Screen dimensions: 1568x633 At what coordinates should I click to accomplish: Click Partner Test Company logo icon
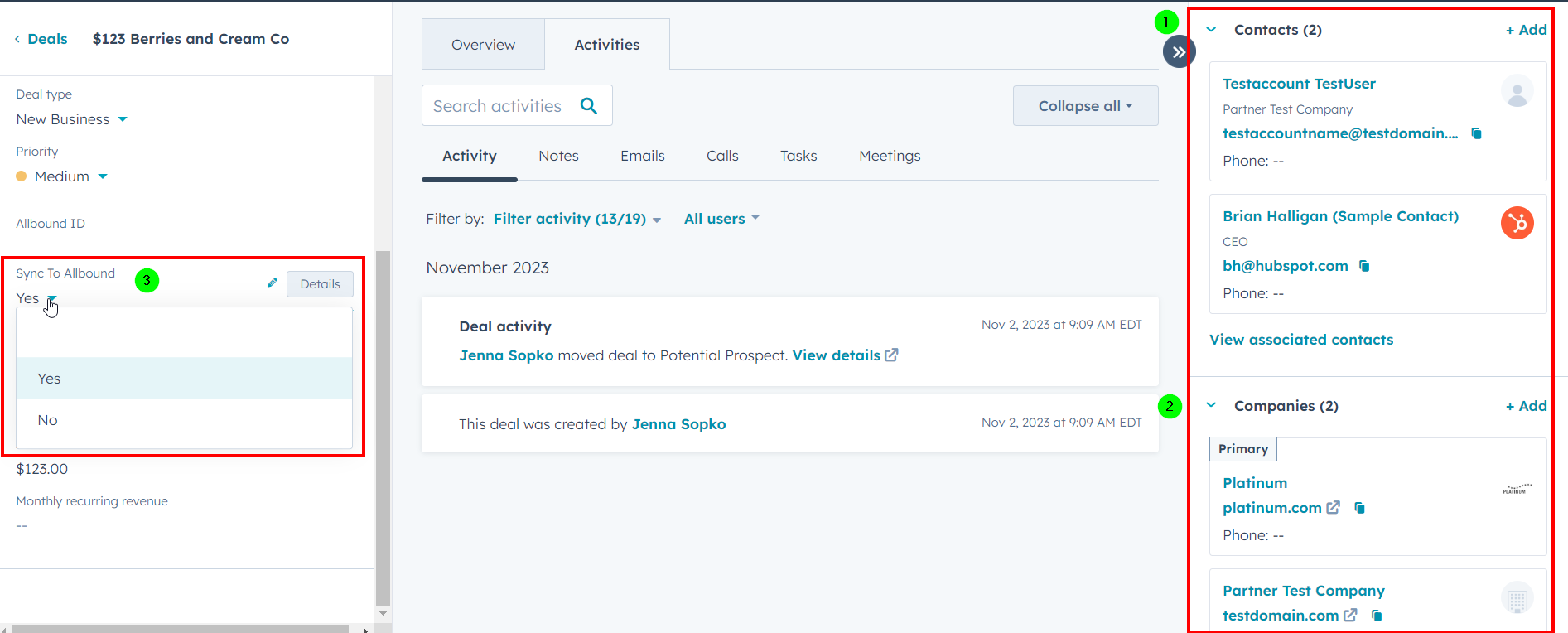point(1517,598)
